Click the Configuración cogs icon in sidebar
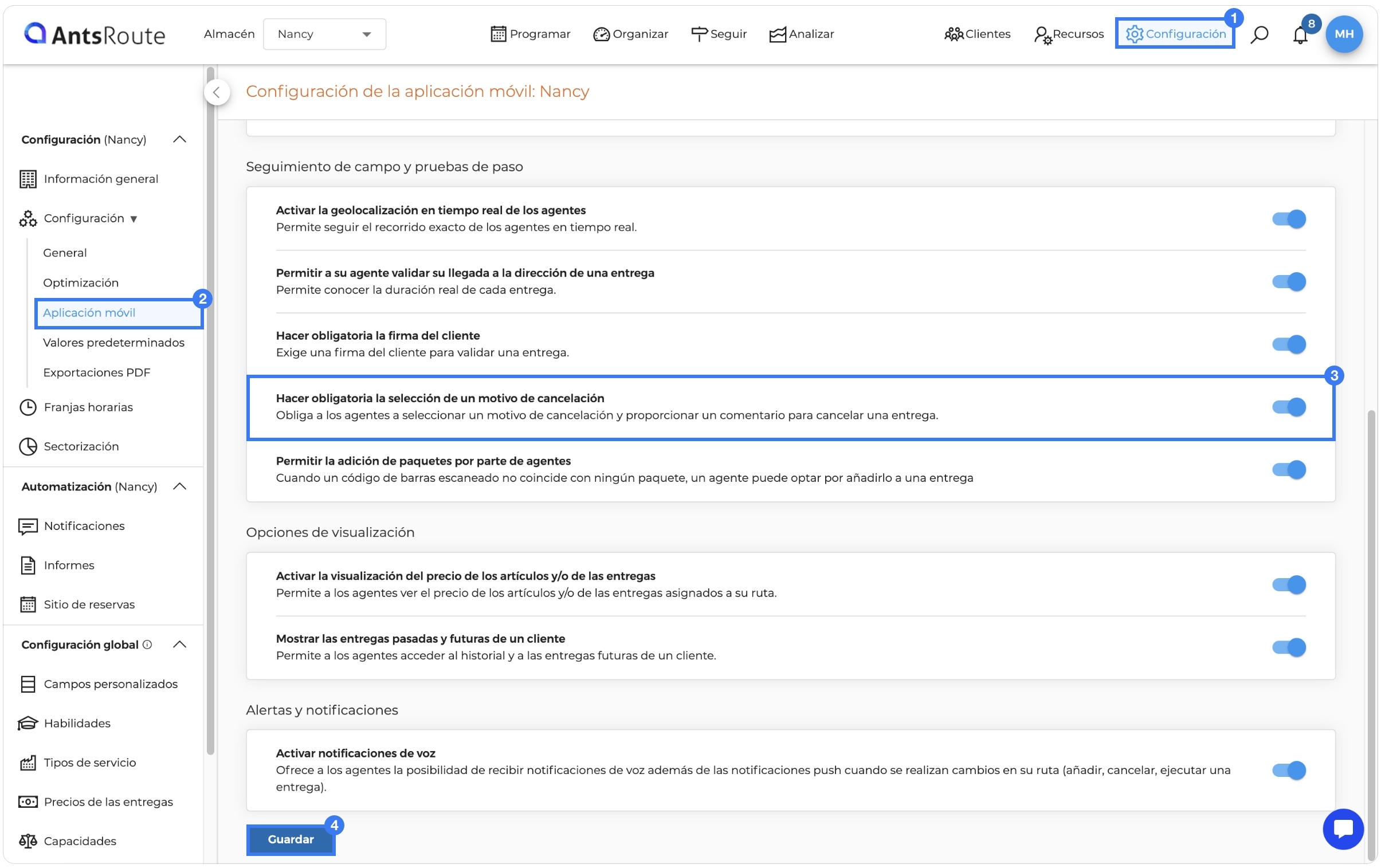Image resolution: width=1381 pixels, height=868 pixels. [x=28, y=218]
